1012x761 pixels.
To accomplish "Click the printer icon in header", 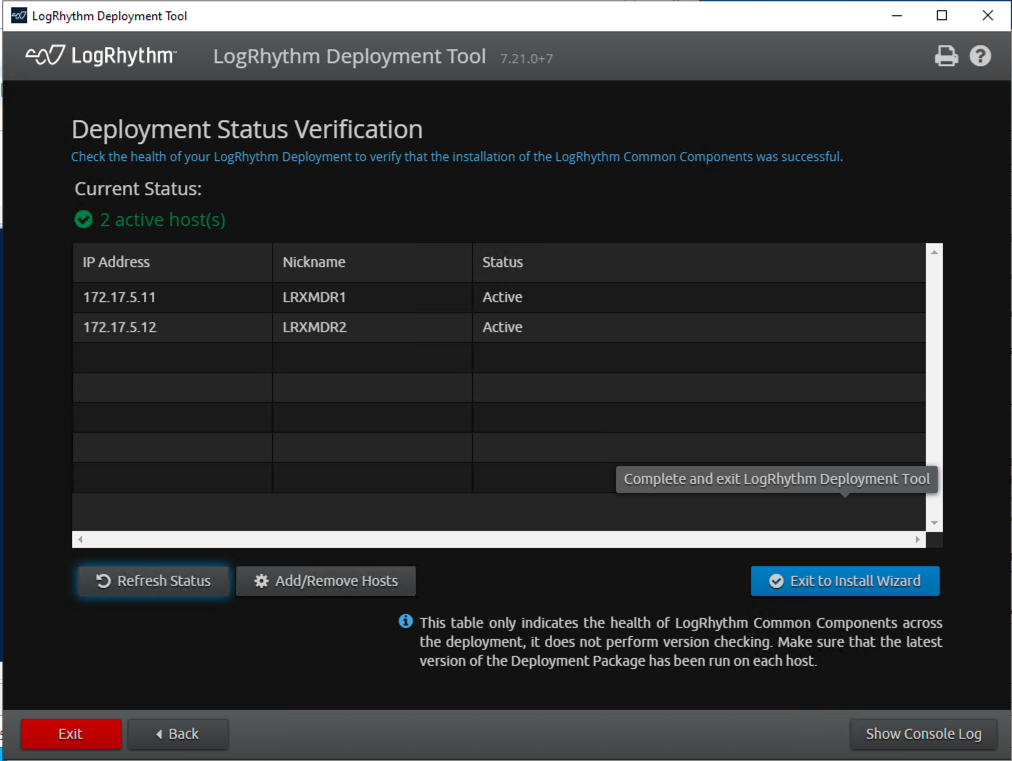I will pyautogui.click(x=945, y=56).
